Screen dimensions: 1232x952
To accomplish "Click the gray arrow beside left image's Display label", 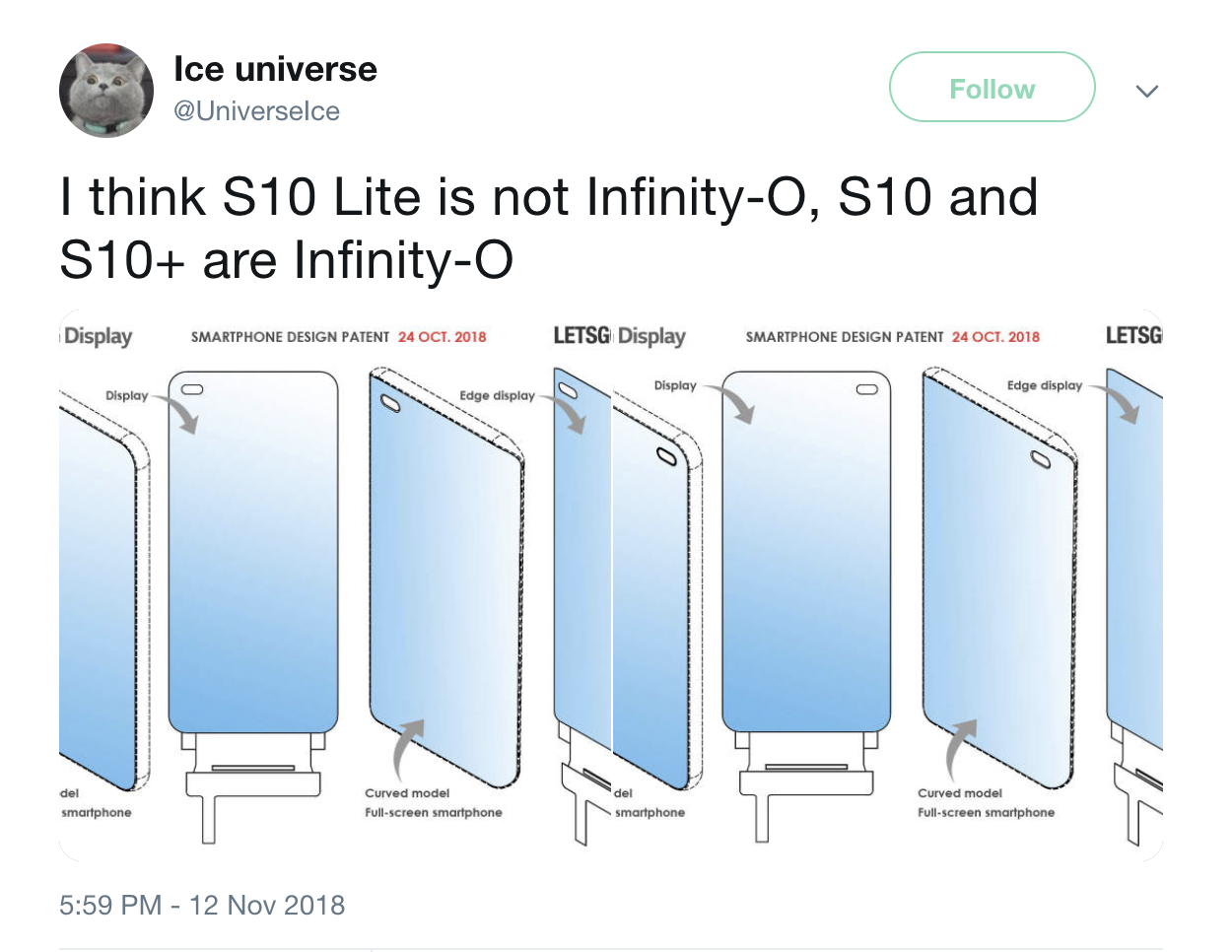I will 183,412.
